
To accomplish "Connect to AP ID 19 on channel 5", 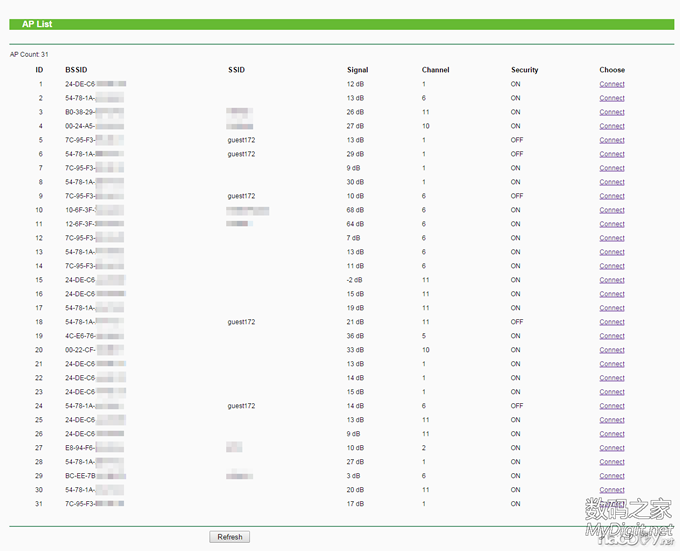I will point(612,336).
